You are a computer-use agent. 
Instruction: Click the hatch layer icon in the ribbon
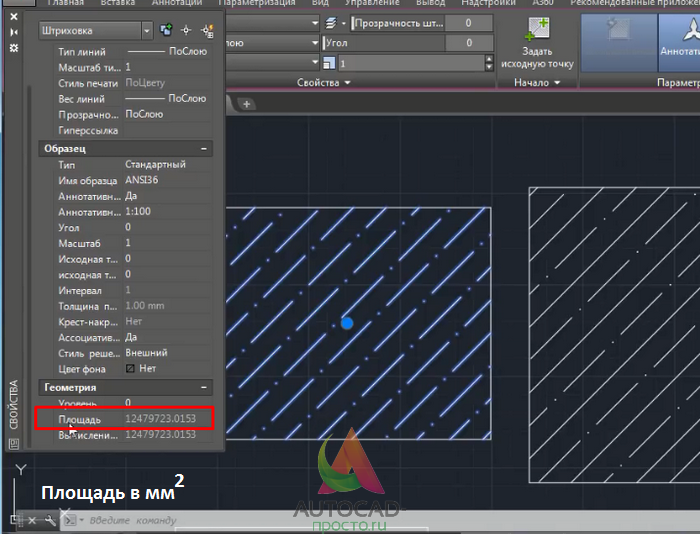[331, 23]
